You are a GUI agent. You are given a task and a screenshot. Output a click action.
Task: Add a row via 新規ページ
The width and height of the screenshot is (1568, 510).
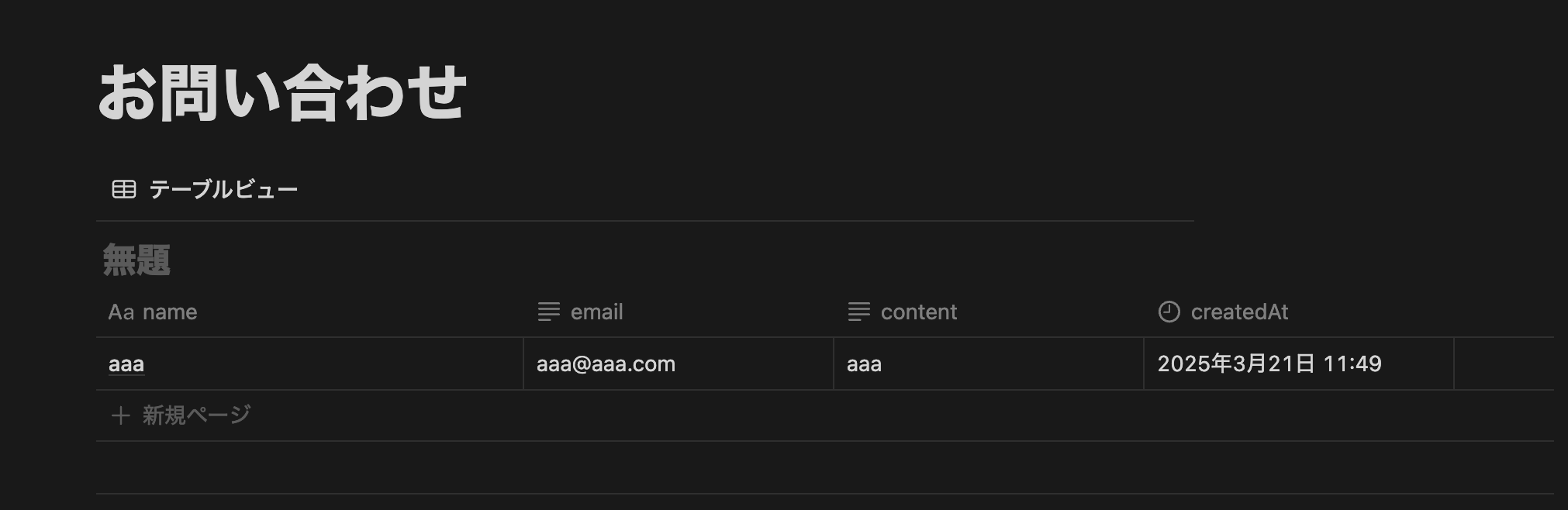click(196, 416)
